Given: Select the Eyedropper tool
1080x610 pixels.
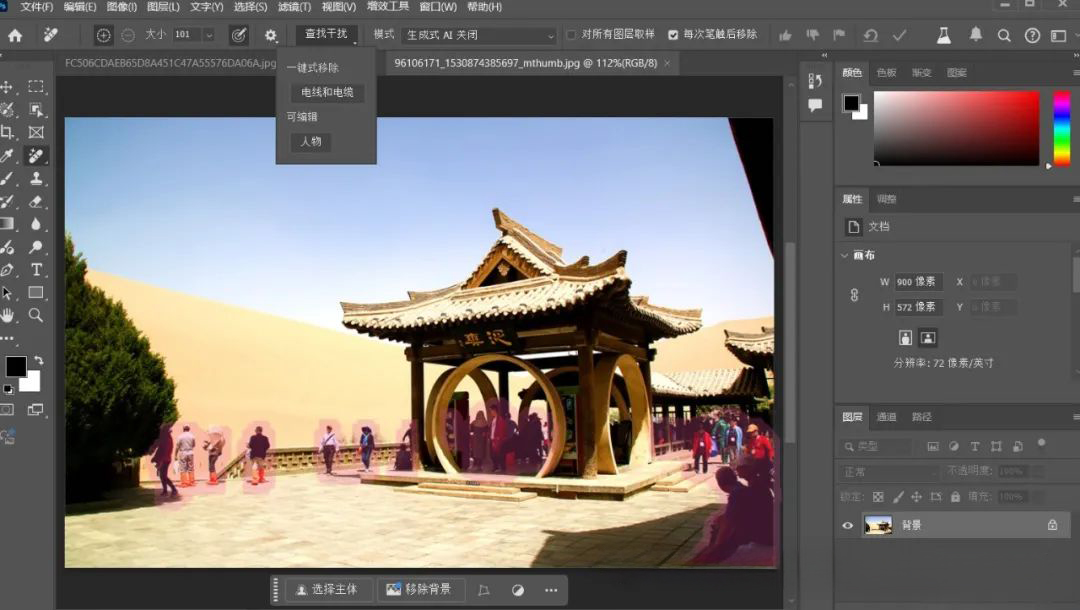Looking at the screenshot, I should click(8, 156).
